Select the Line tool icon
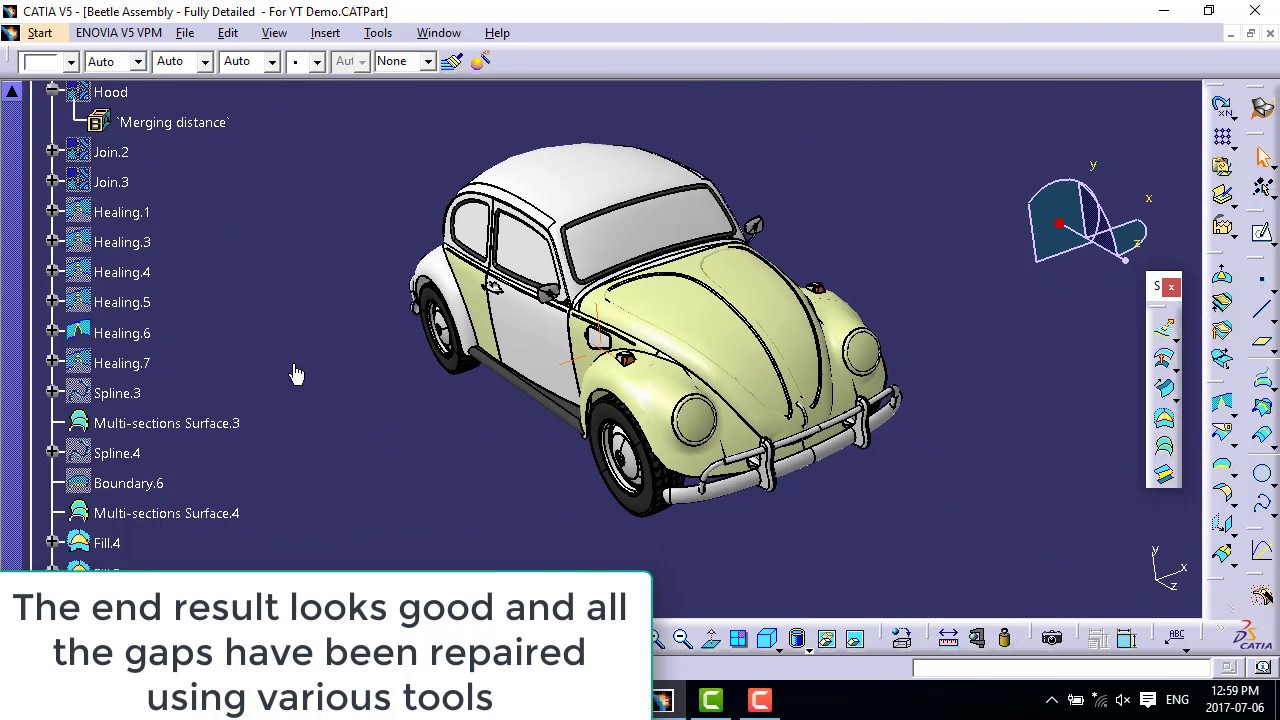This screenshot has width=1280, height=720. coord(1261,310)
